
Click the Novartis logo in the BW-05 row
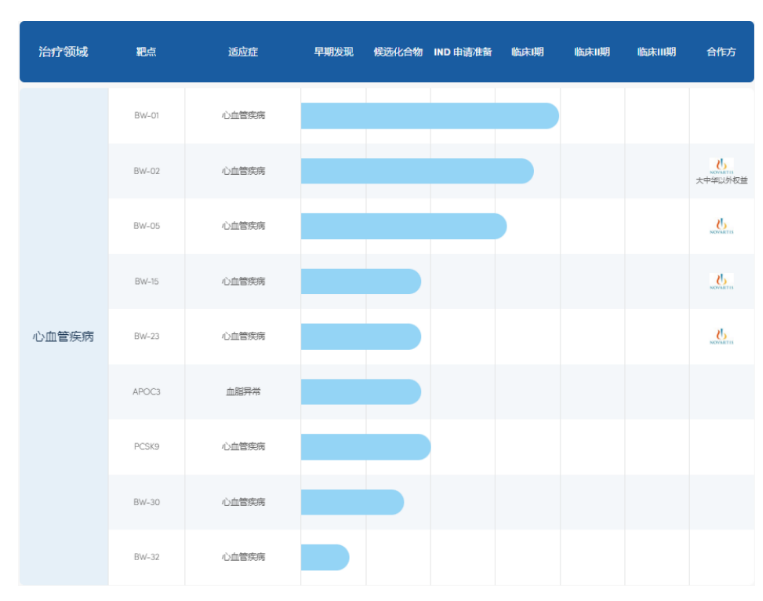click(x=721, y=226)
